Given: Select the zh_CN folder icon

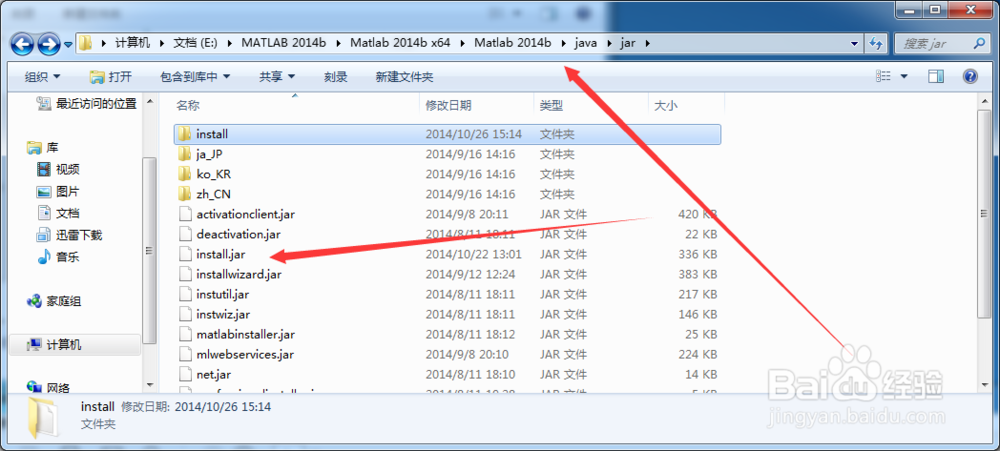Looking at the screenshot, I should (184, 194).
